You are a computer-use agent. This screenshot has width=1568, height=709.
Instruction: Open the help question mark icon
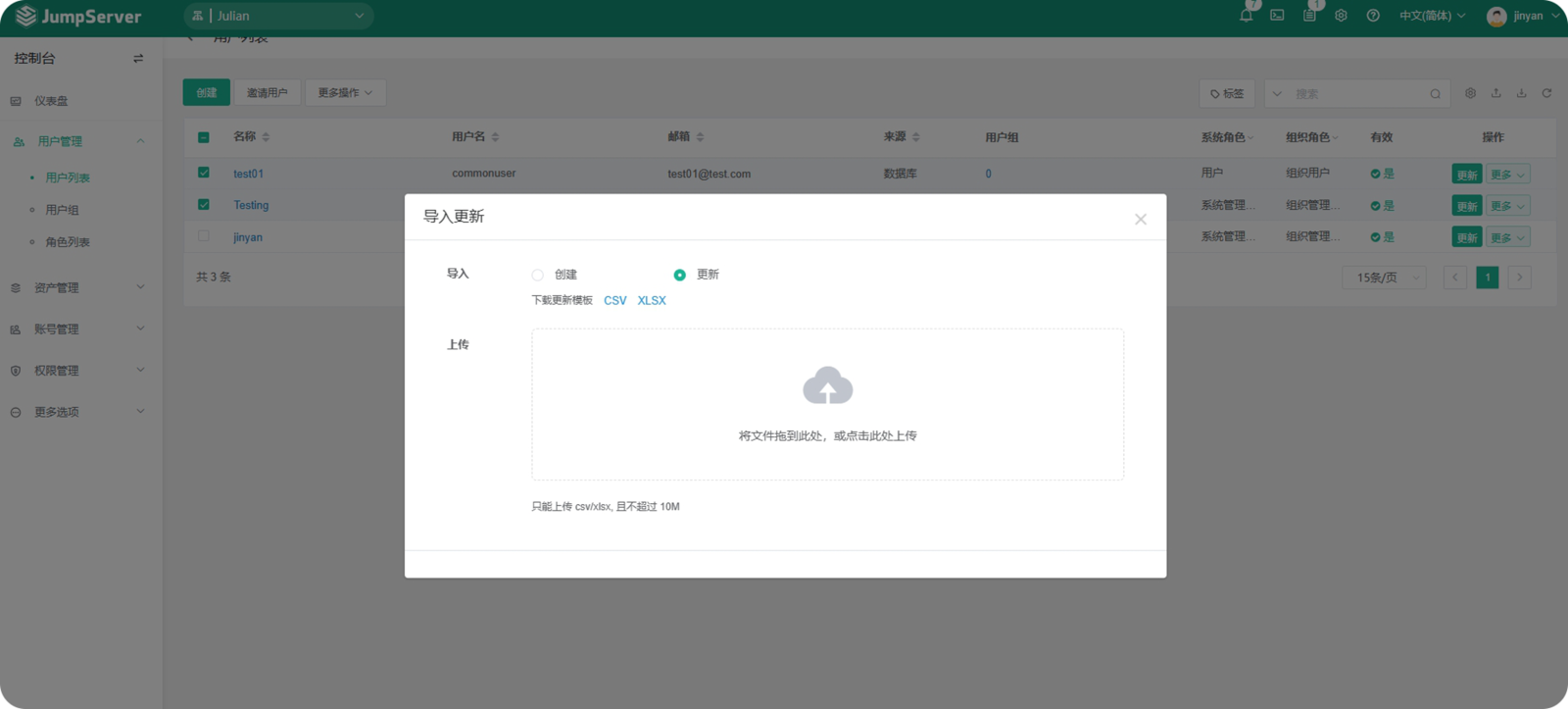pos(1373,16)
